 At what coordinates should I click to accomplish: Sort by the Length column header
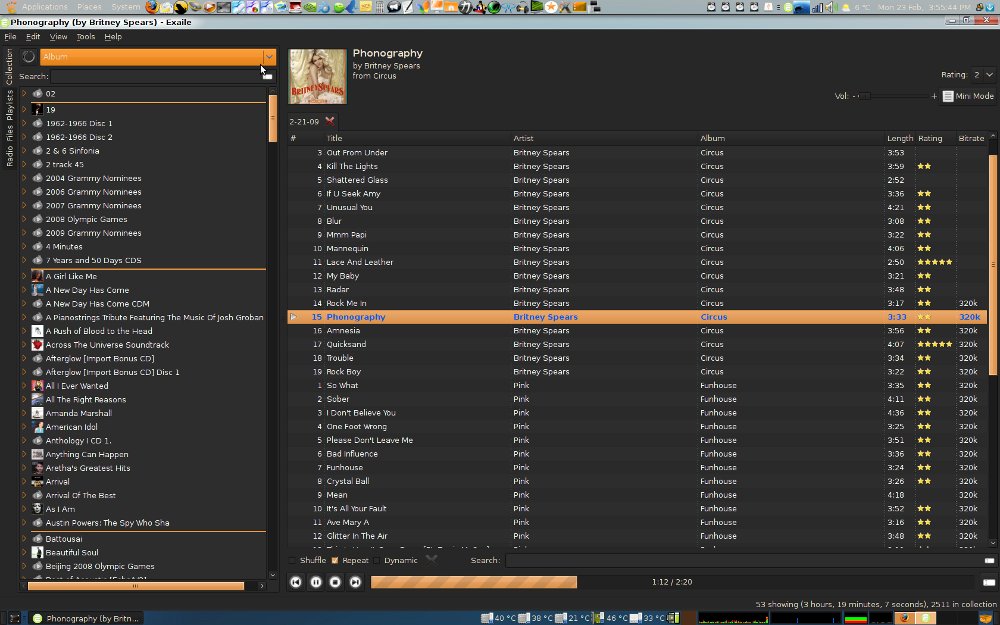tap(900, 138)
